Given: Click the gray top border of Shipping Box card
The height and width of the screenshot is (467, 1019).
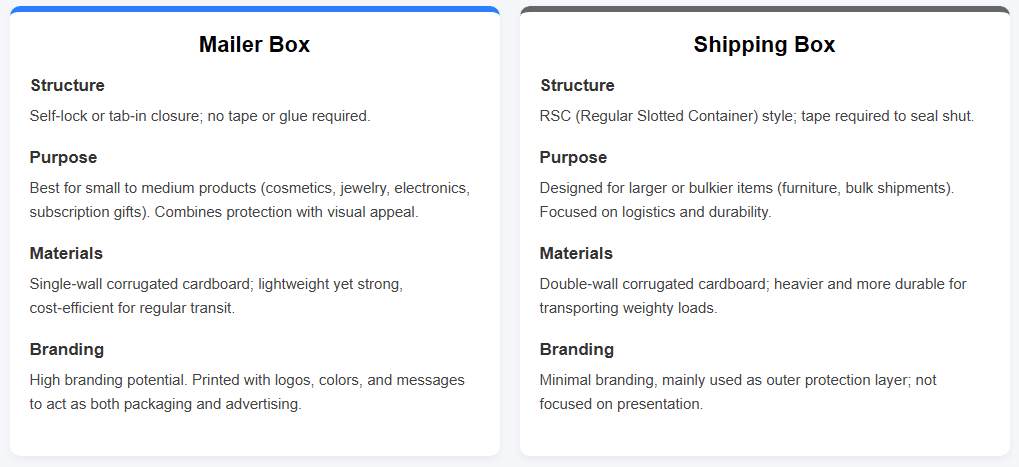Looking at the screenshot, I should coord(764,9).
